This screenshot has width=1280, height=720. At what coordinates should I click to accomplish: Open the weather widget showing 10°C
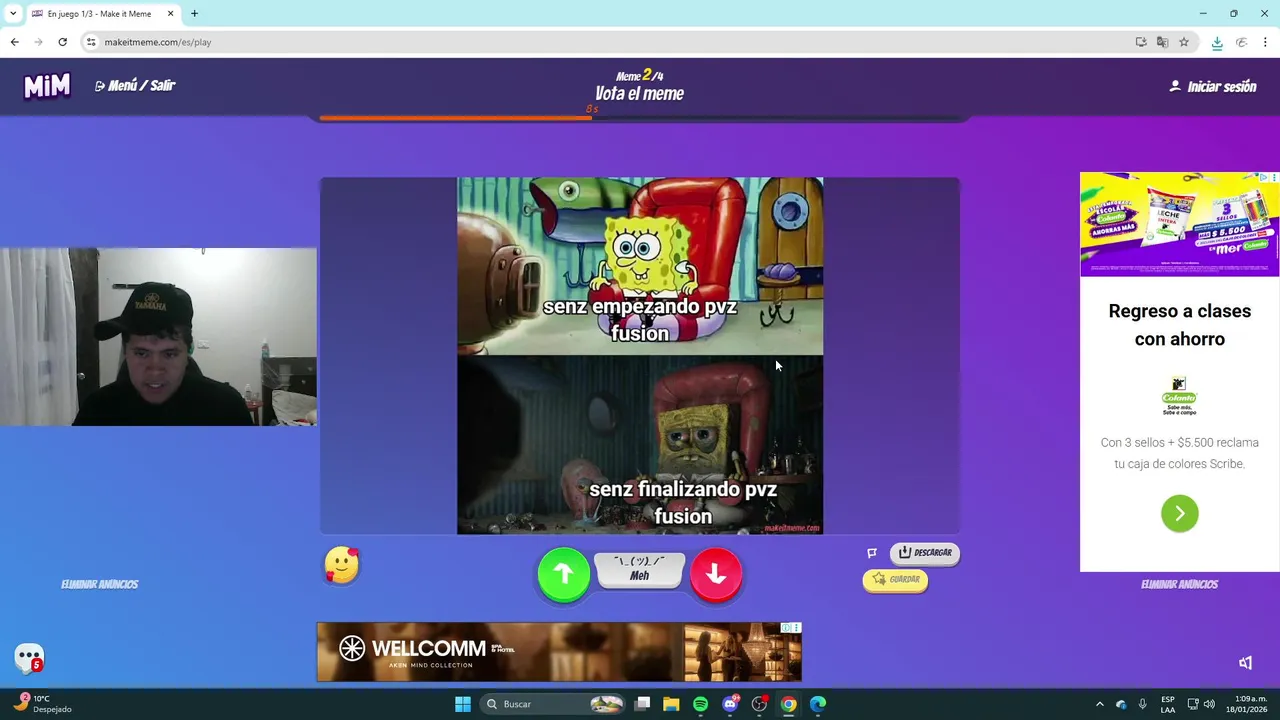click(42, 704)
